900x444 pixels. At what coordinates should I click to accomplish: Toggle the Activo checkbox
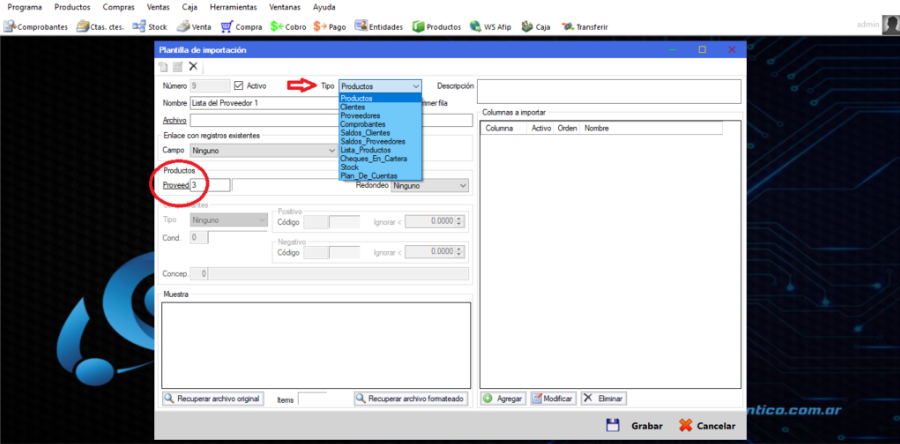click(238, 86)
